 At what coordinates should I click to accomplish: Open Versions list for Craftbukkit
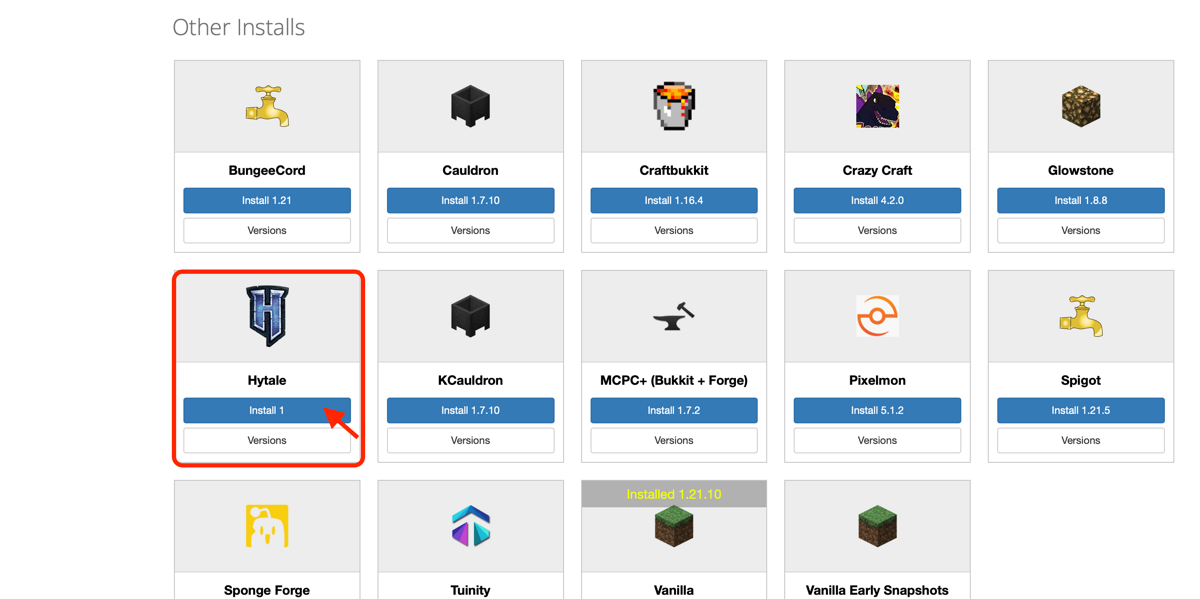tap(673, 230)
